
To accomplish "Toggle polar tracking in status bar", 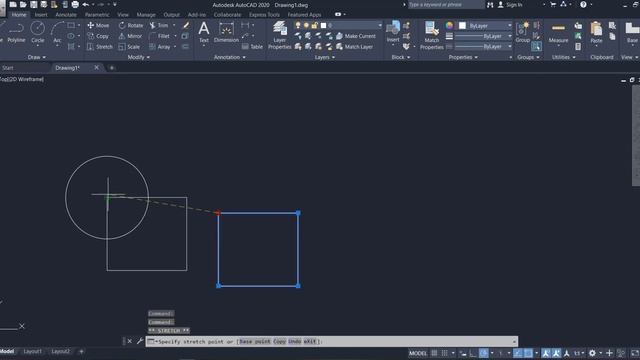I will click(x=484, y=353).
